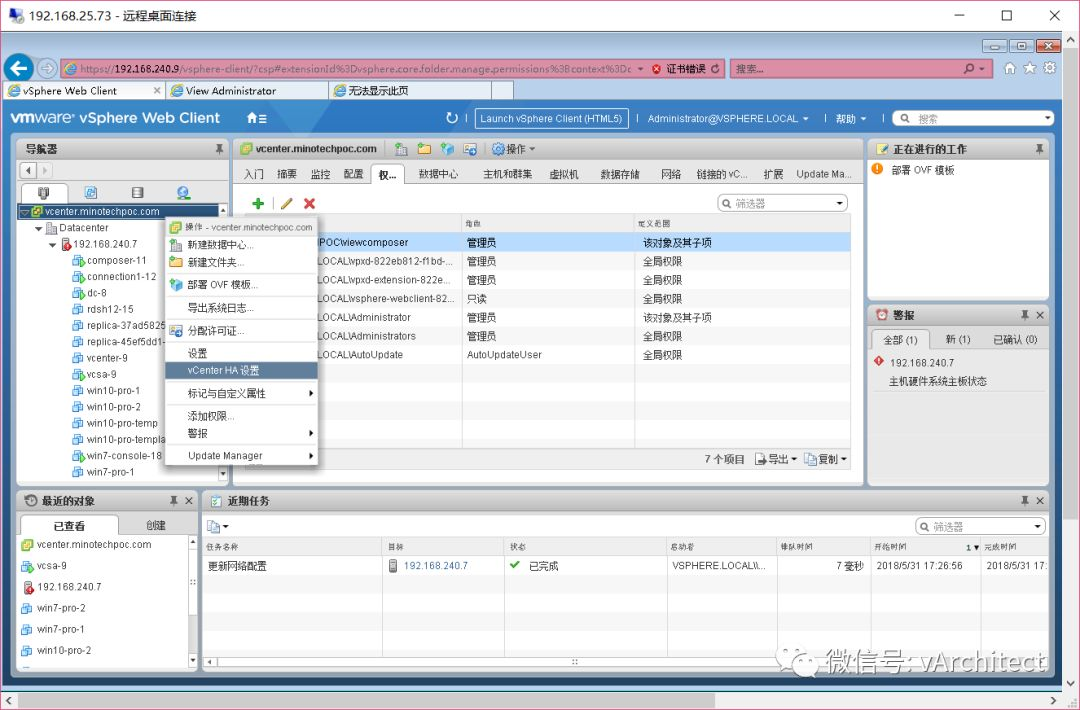Close the Alarms panel

[1040, 315]
